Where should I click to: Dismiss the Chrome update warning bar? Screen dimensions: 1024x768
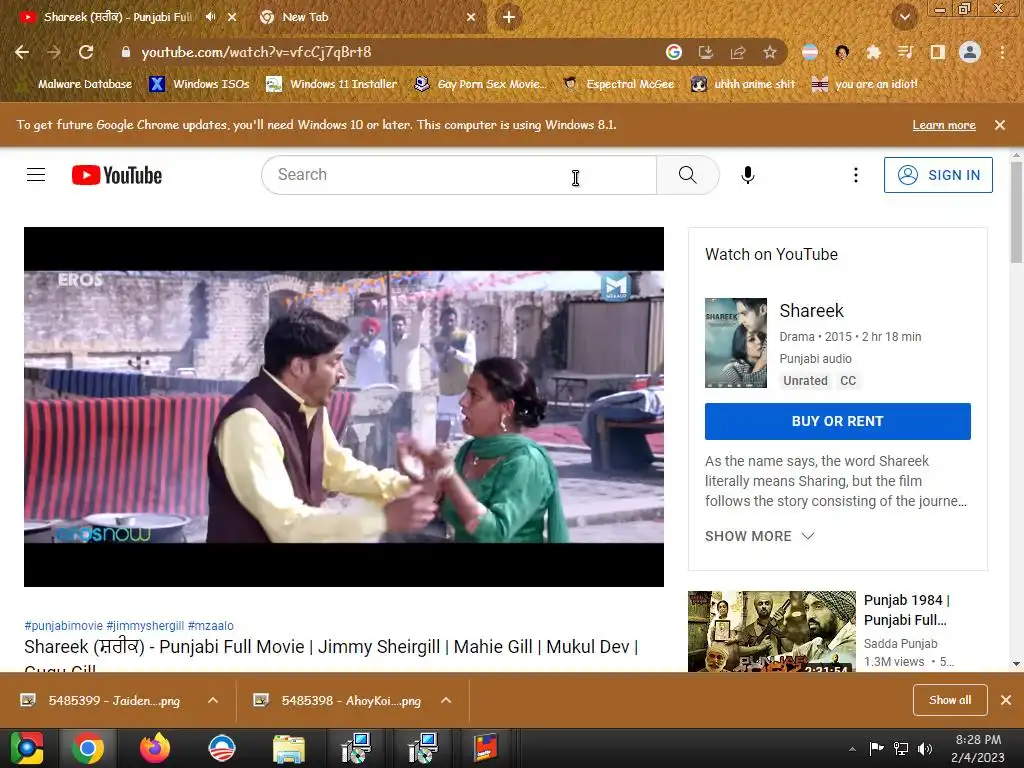click(x=1000, y=125)
